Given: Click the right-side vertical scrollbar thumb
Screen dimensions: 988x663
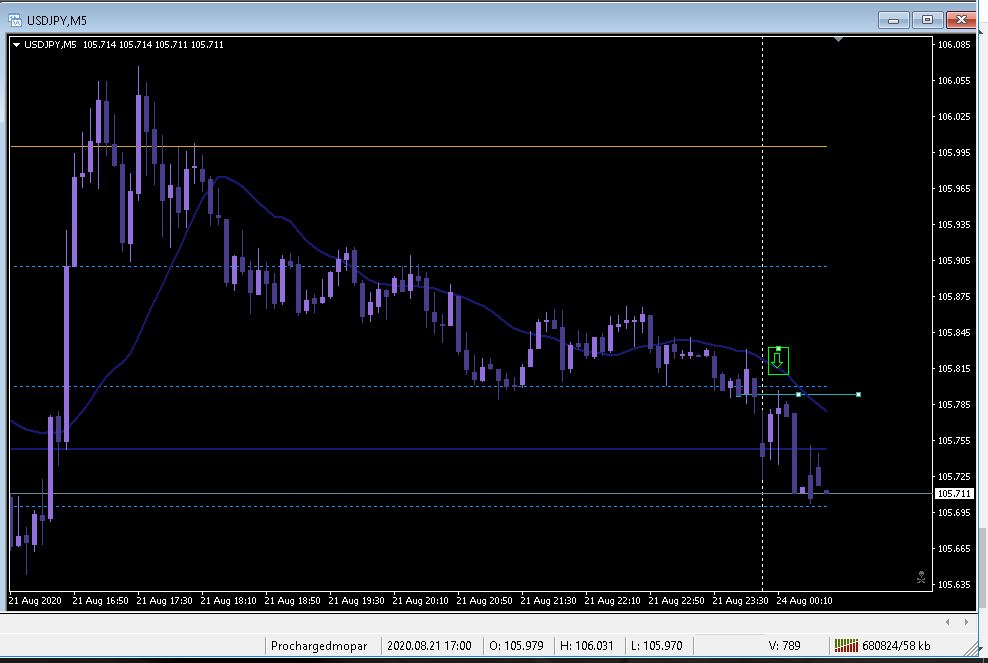Looking at the screenshot, I should pyautogui.click(x=982, y=570).
